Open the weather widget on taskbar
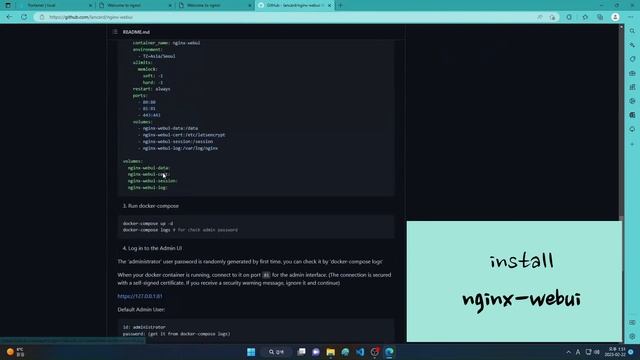 (x=16, y=352)
